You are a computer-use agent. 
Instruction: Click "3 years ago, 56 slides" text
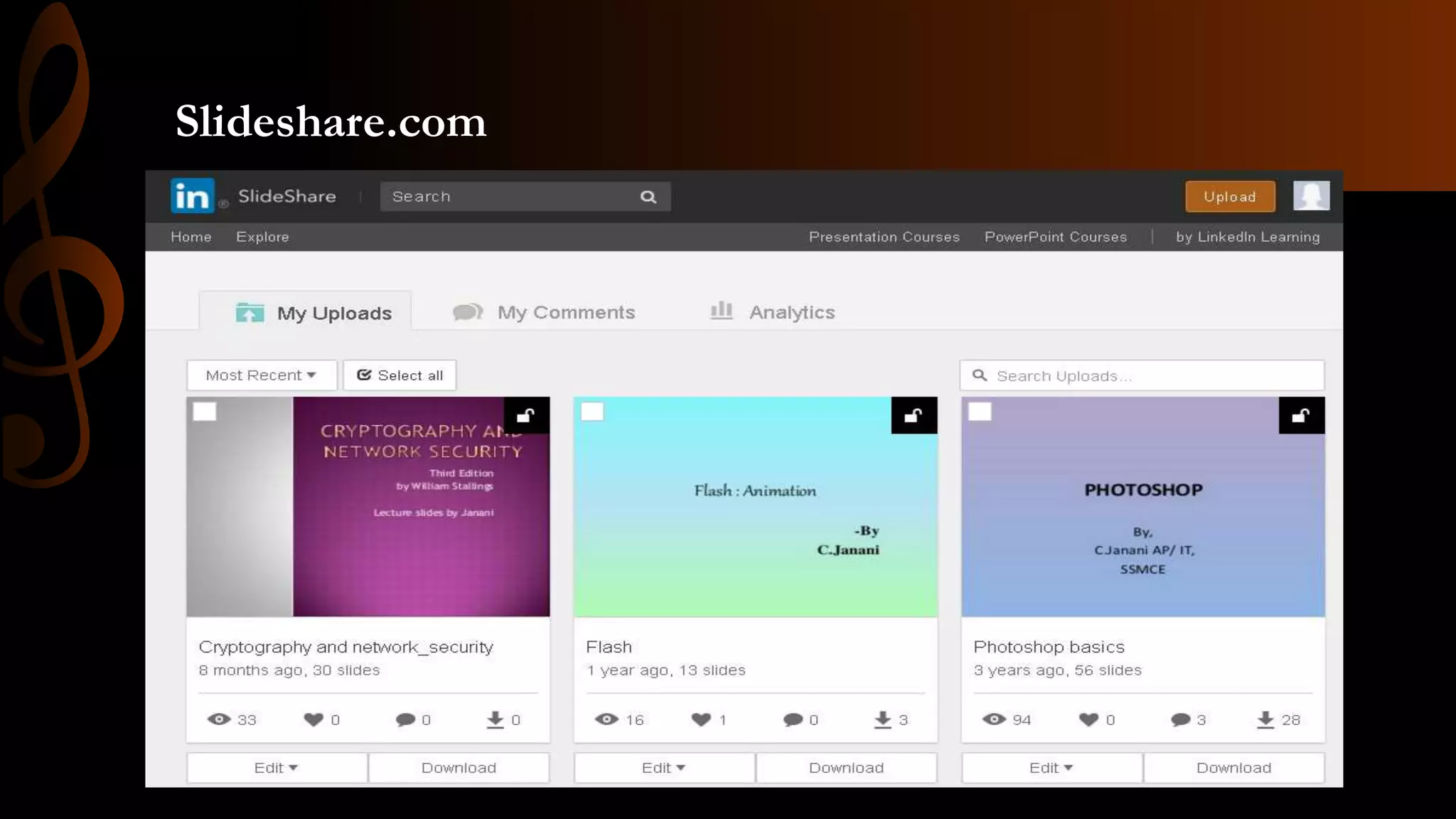(x=1057, y=670)
